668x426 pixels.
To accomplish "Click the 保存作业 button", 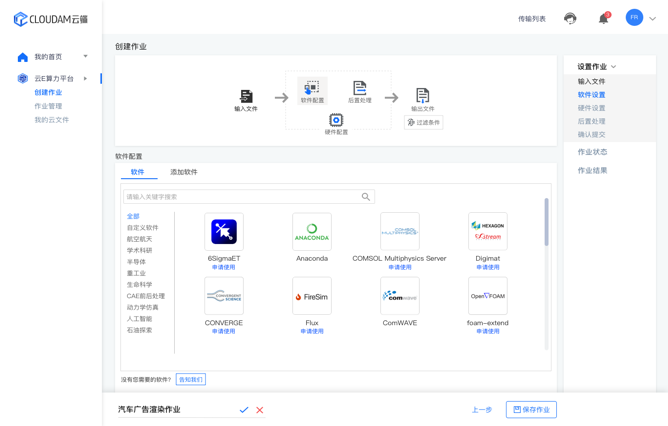I will pos(531,409).
